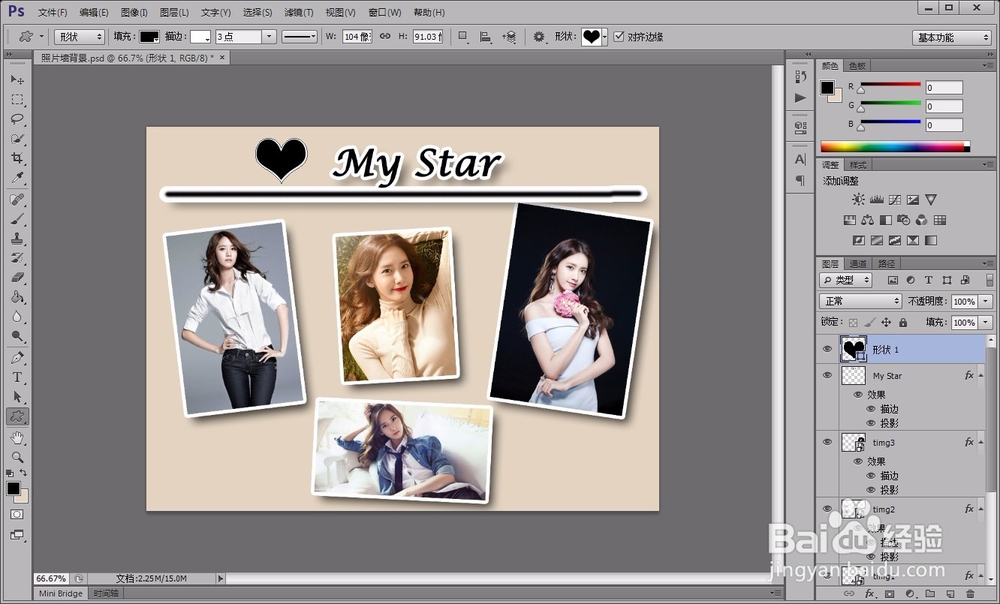The image size is (1000, 604).
Task: Add a Brightness/Contrast adjustment
Action: [858, 200]
